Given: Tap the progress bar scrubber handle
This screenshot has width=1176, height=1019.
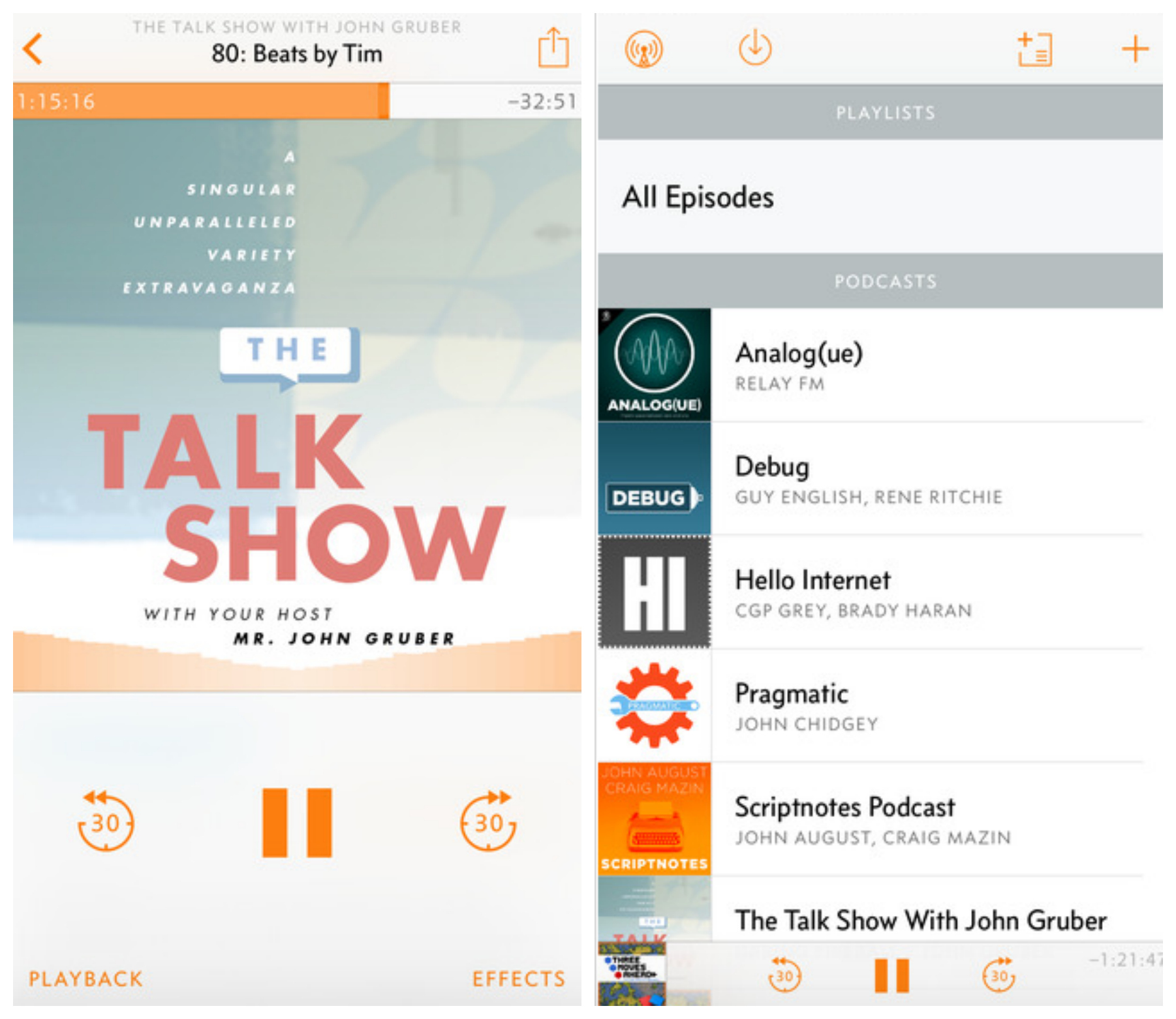Looking at the screenshot, I should [x=384, y=100].
